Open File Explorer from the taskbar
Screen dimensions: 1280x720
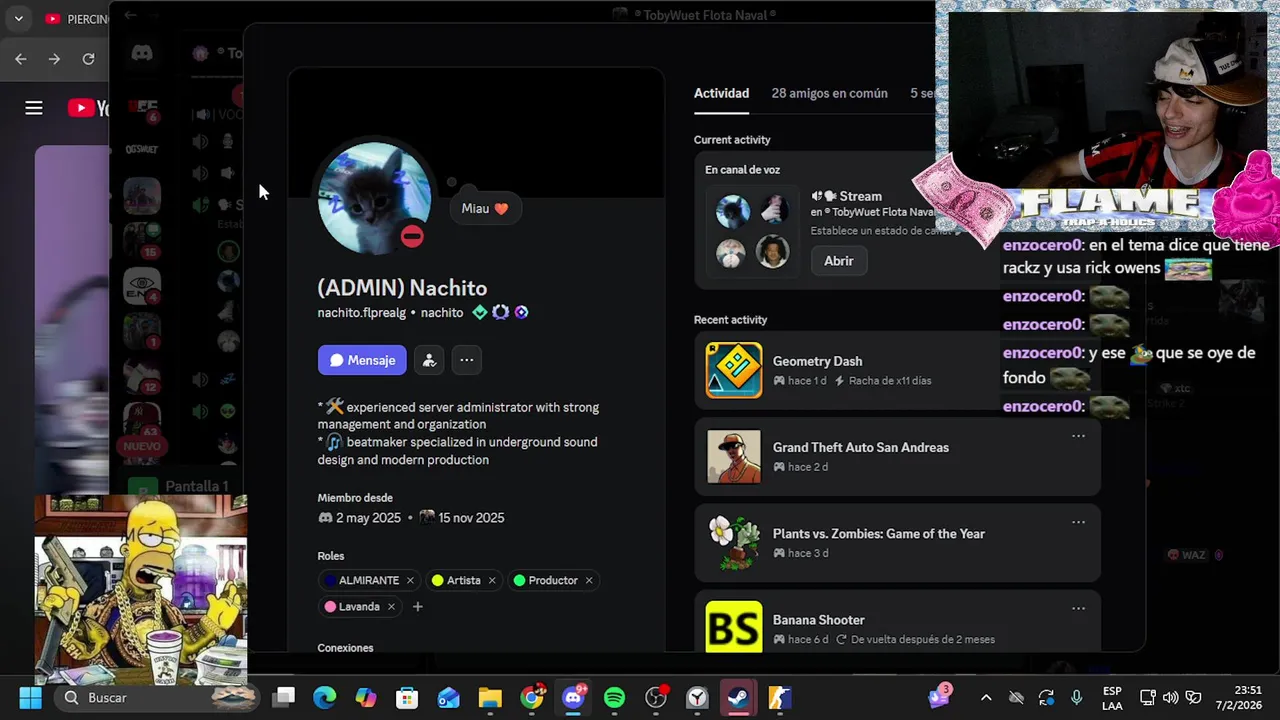click(490, 698)
